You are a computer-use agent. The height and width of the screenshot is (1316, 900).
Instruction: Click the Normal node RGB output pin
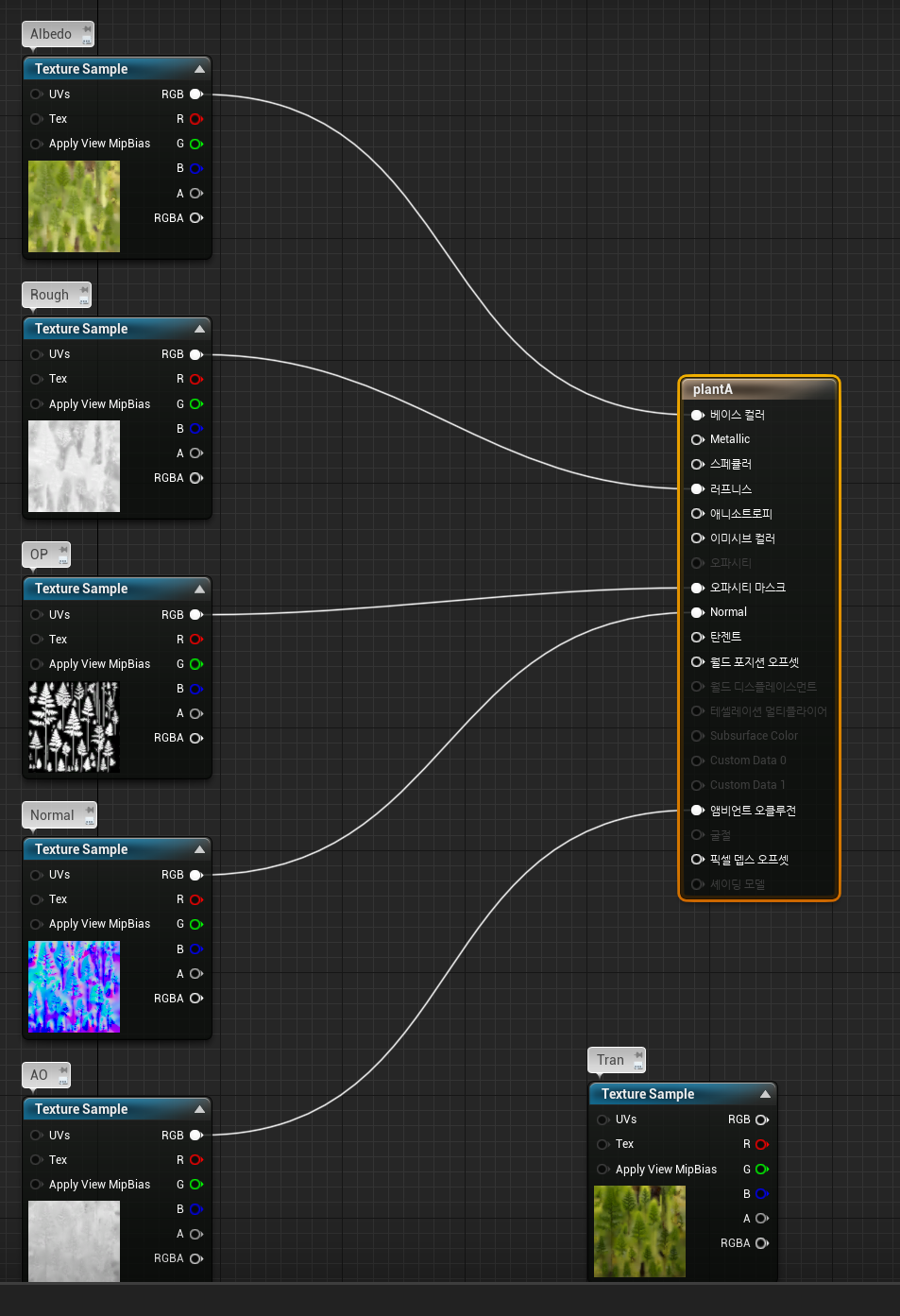[x=196, y=875]
